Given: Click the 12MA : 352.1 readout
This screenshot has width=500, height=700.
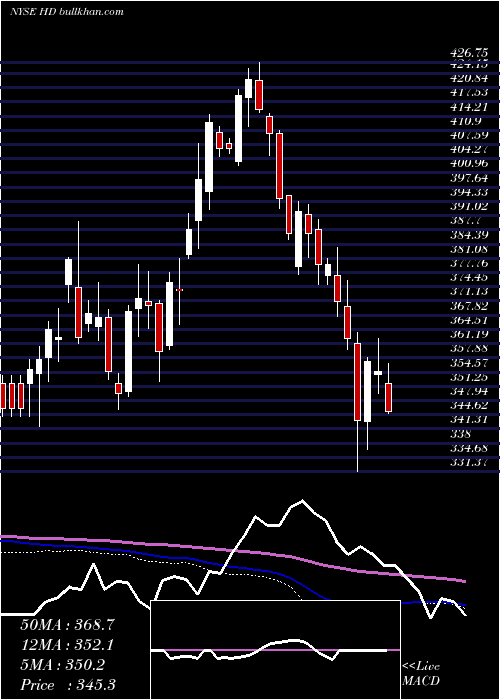Looking at the screenshot, I should point(68,645).
